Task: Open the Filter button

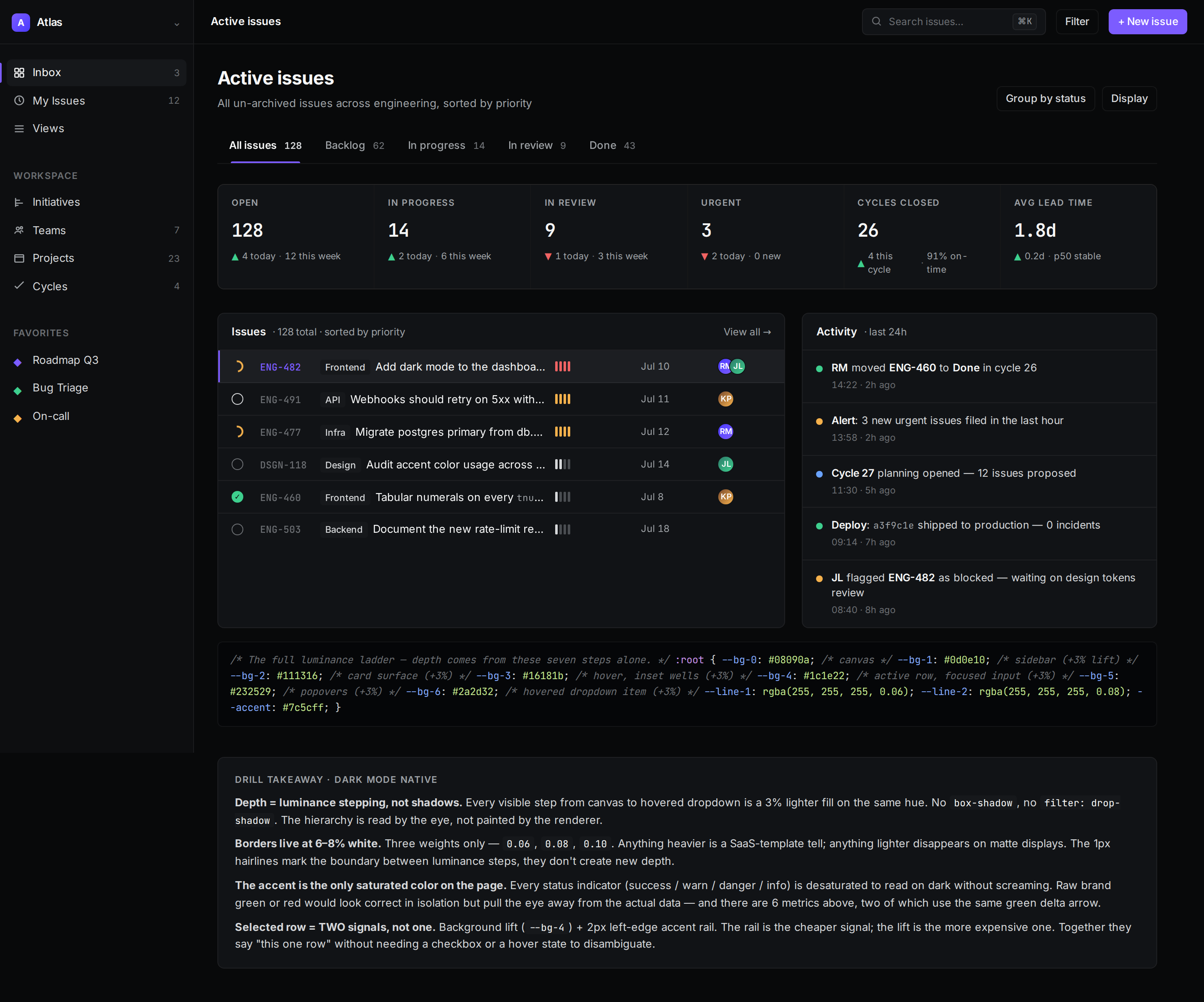Action: tap(1077, 22)
